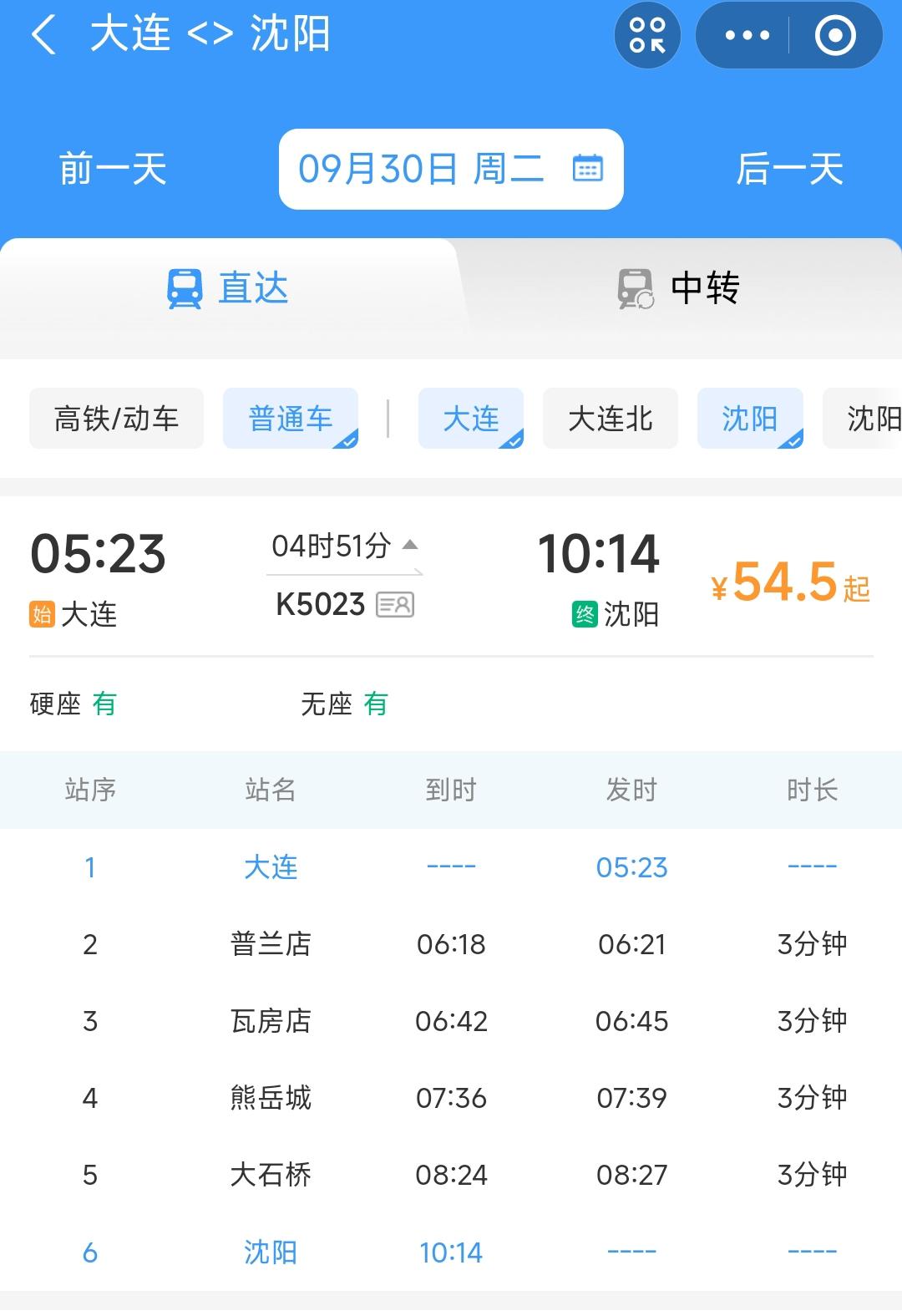
Task: Go to previous day 前一天
Action: click(x=113, y=169)
